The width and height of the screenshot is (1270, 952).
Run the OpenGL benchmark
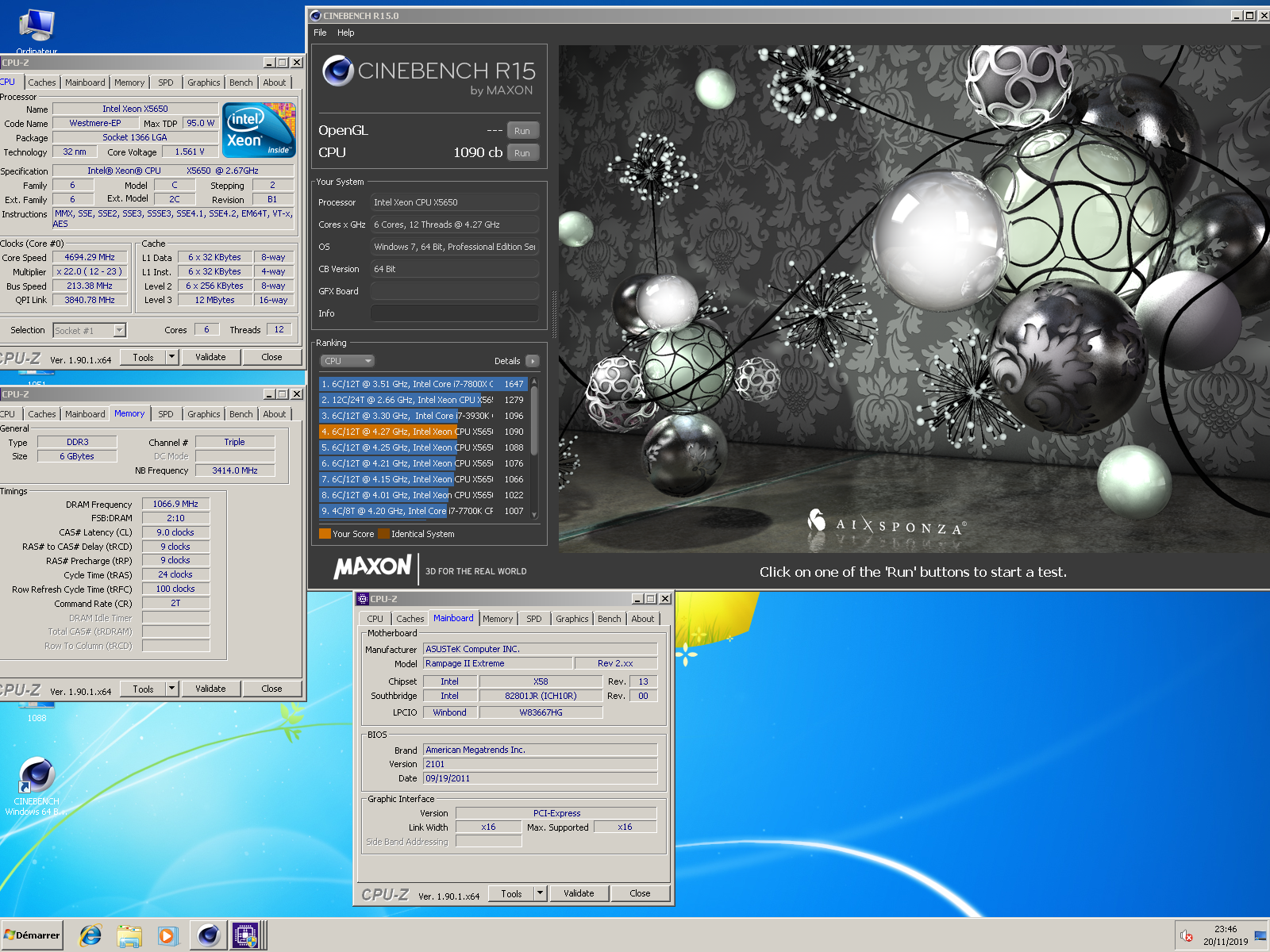(x=522, y=131)
